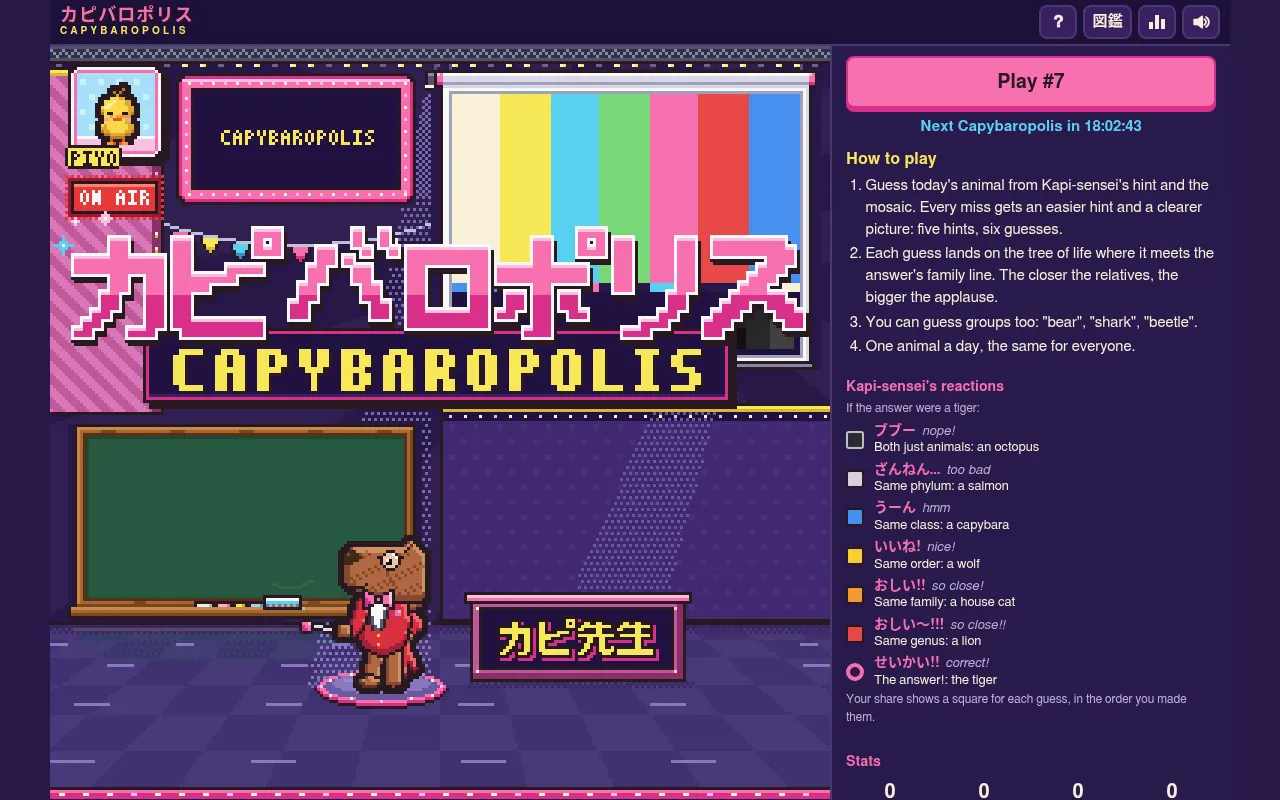Open the statistics bar chart icon
The image size is (1280, 800).
click(1157, 21)
